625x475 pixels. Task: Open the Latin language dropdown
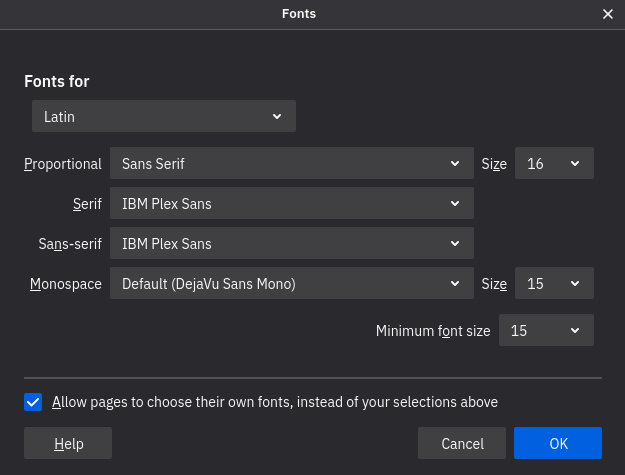tap(164, 117)
